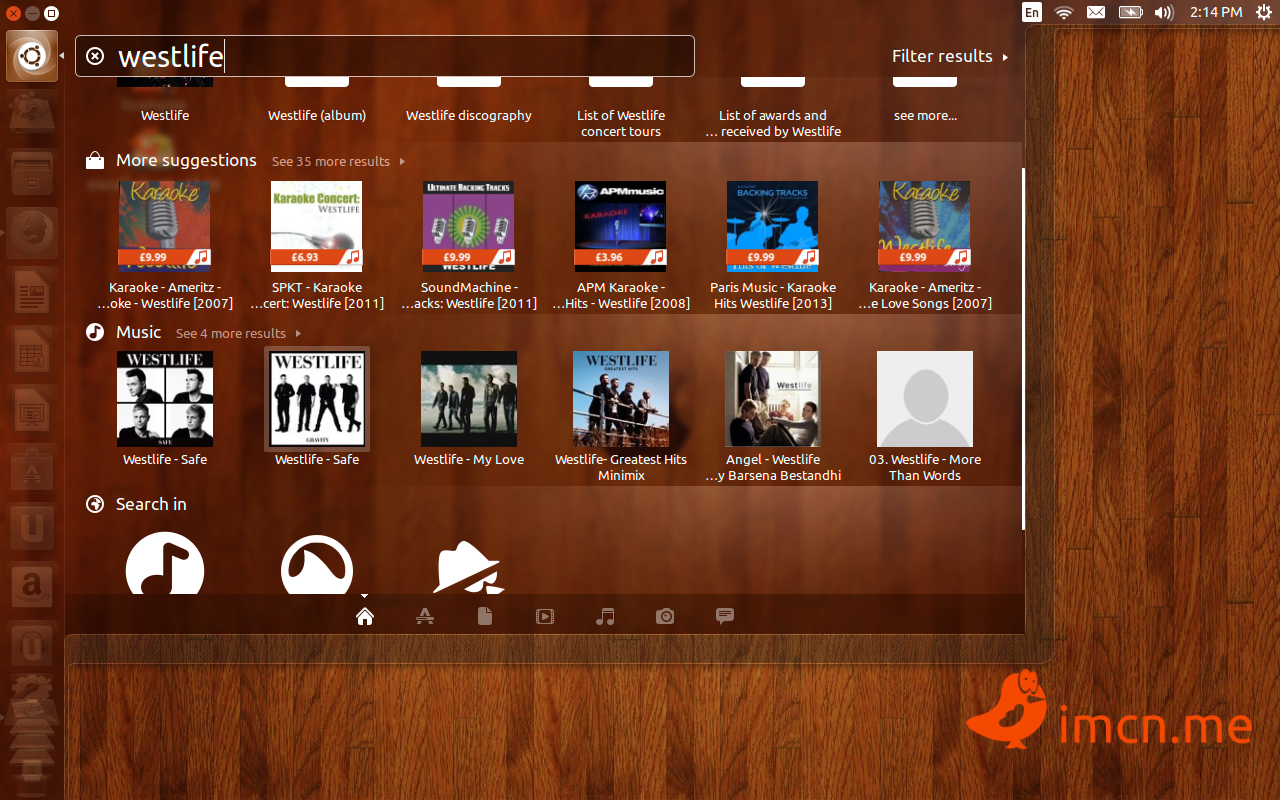This screenshot has width=1280, height=800.
Task: Launch LibreOffice Calc from launcher
Action: click(31, 351)
